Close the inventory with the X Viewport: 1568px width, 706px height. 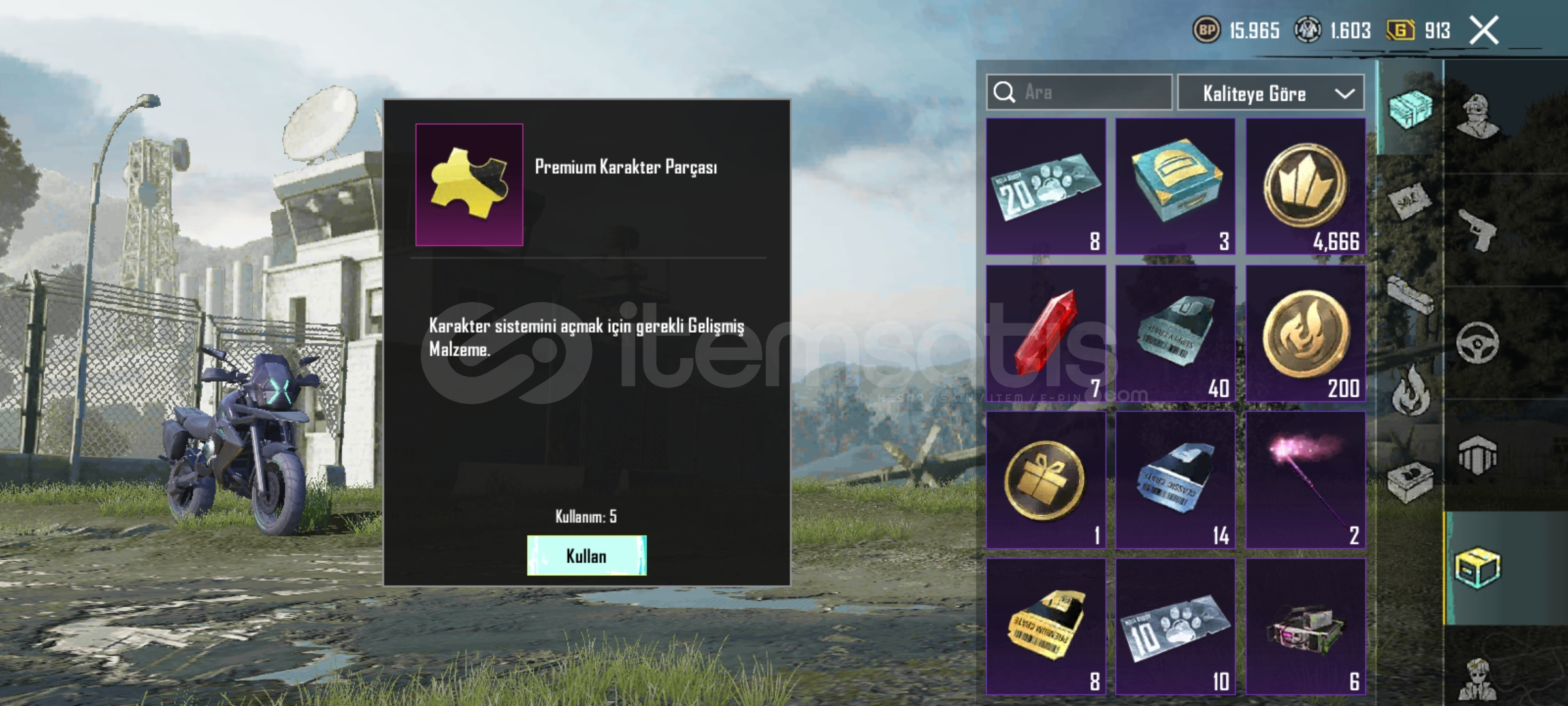(x=1484, y=30)
